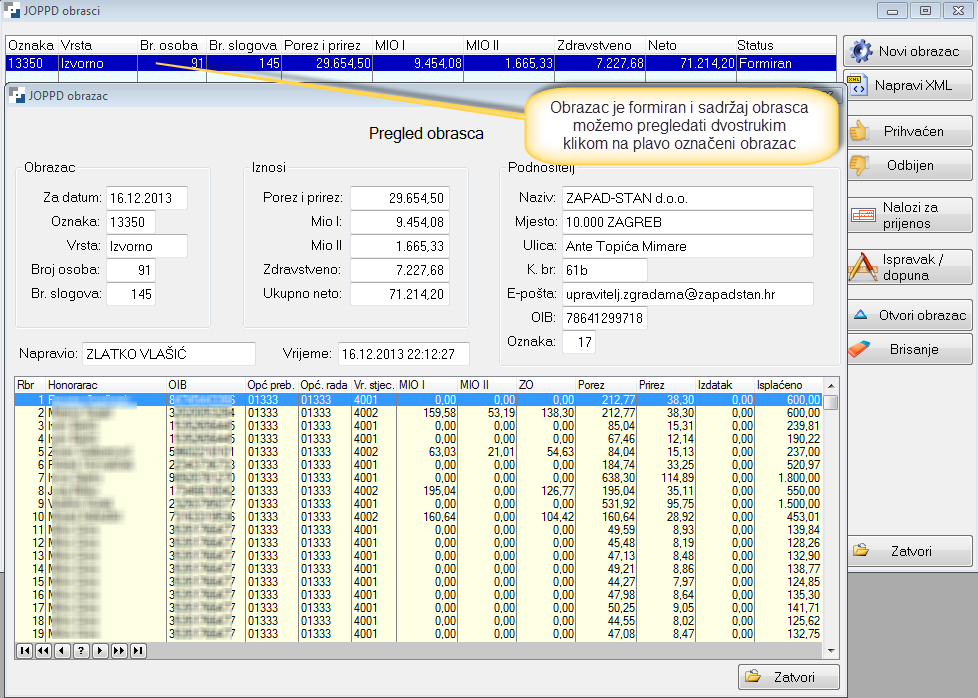Click into the E-pošta field
Screen dimensions: 978x698
coord(685,293)
